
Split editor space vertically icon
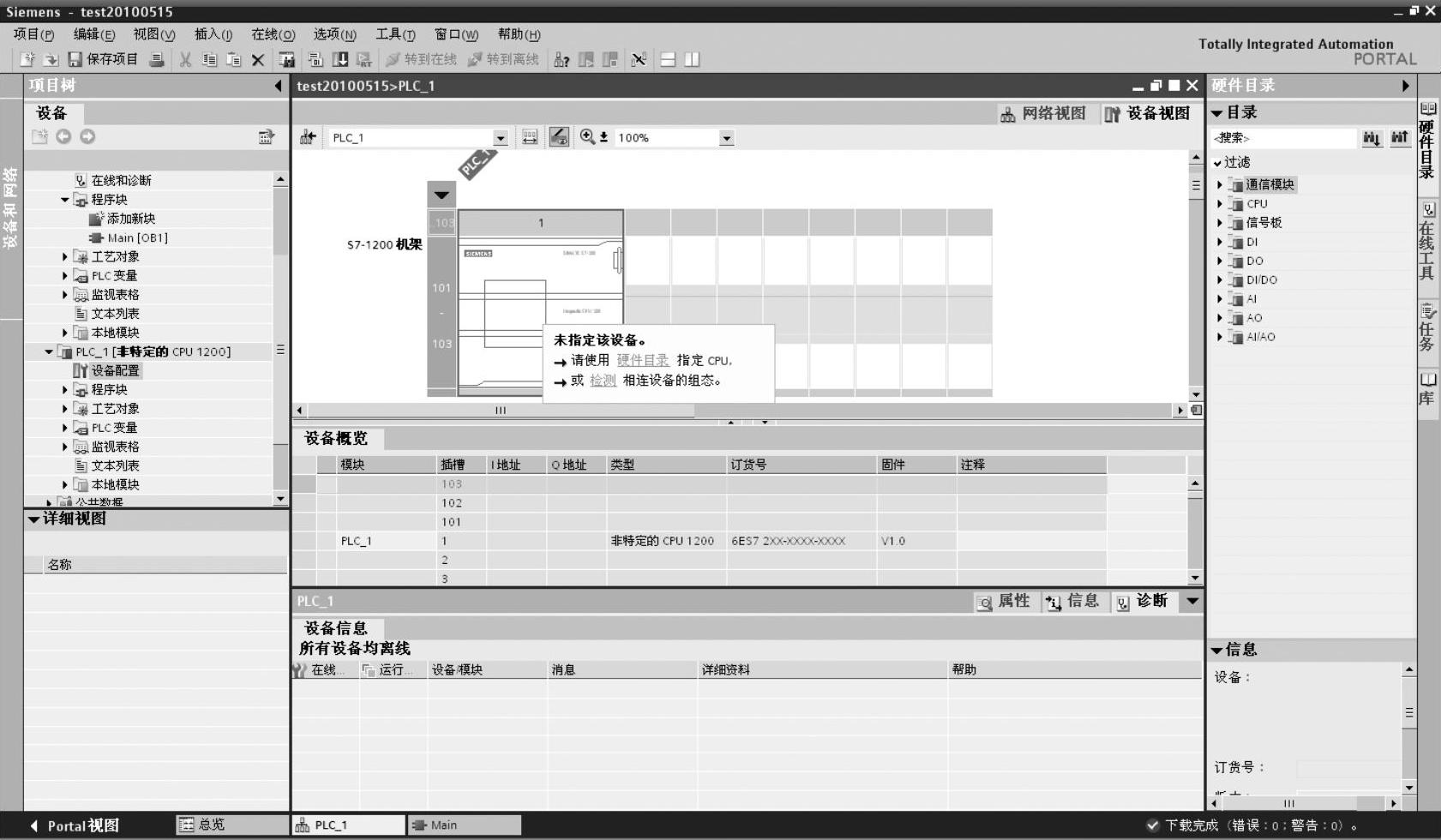(x=692, y=59)
